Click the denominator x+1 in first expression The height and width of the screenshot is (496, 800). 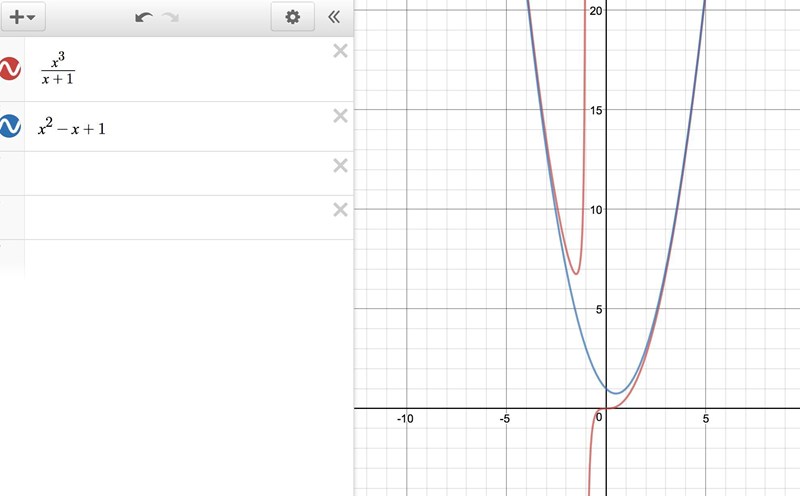pyautogui.click(x=56, y=80)
